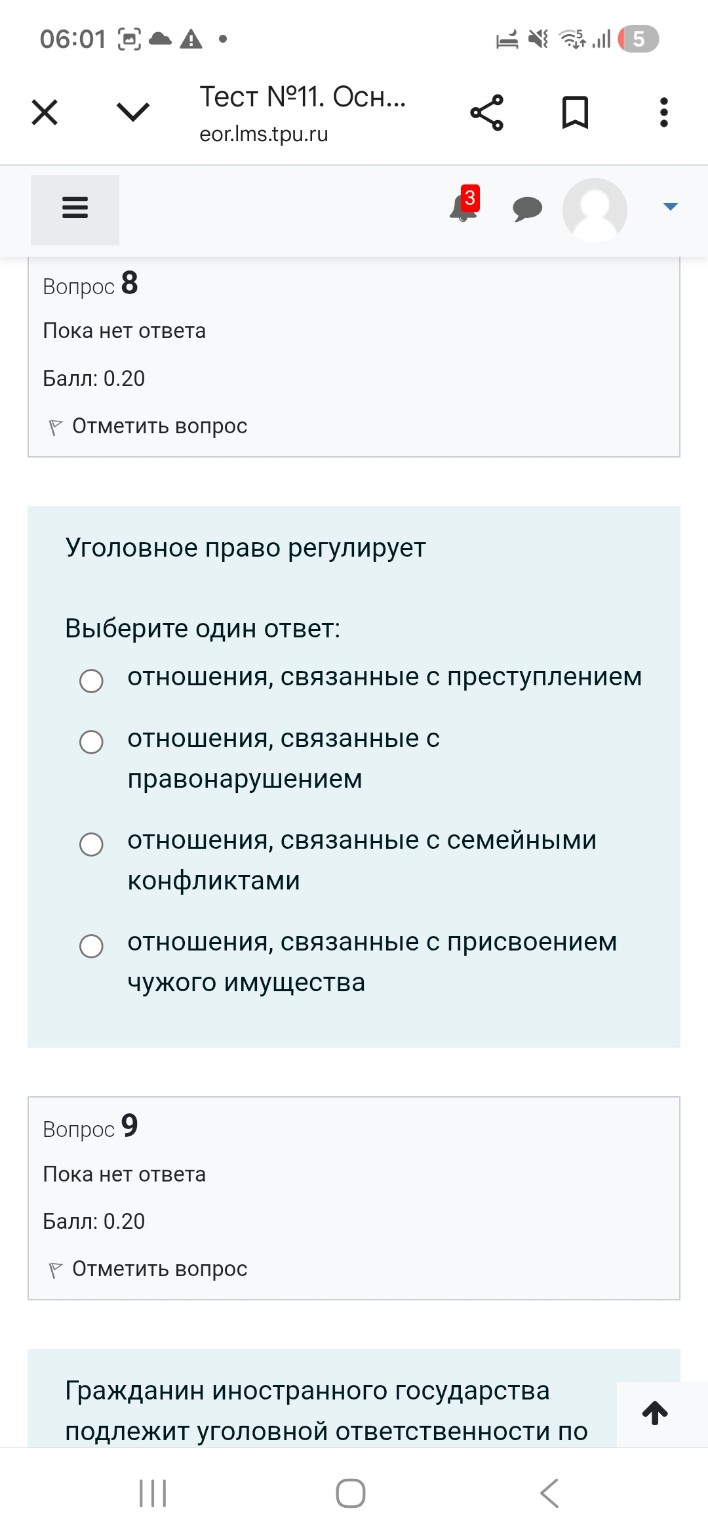
Task: Open the messages chat bubble
Action: 528,210
